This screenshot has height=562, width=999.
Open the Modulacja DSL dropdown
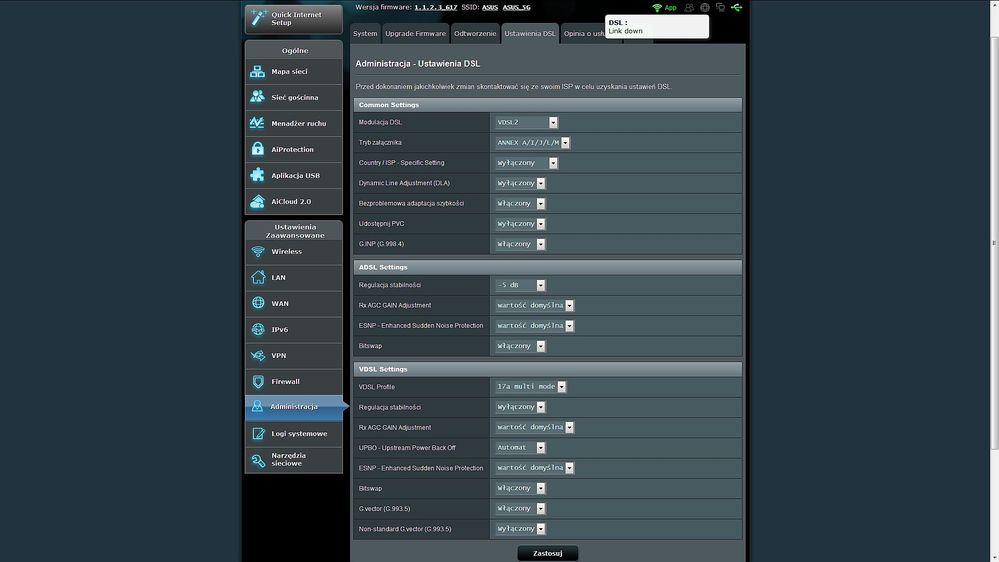(526, 122)
